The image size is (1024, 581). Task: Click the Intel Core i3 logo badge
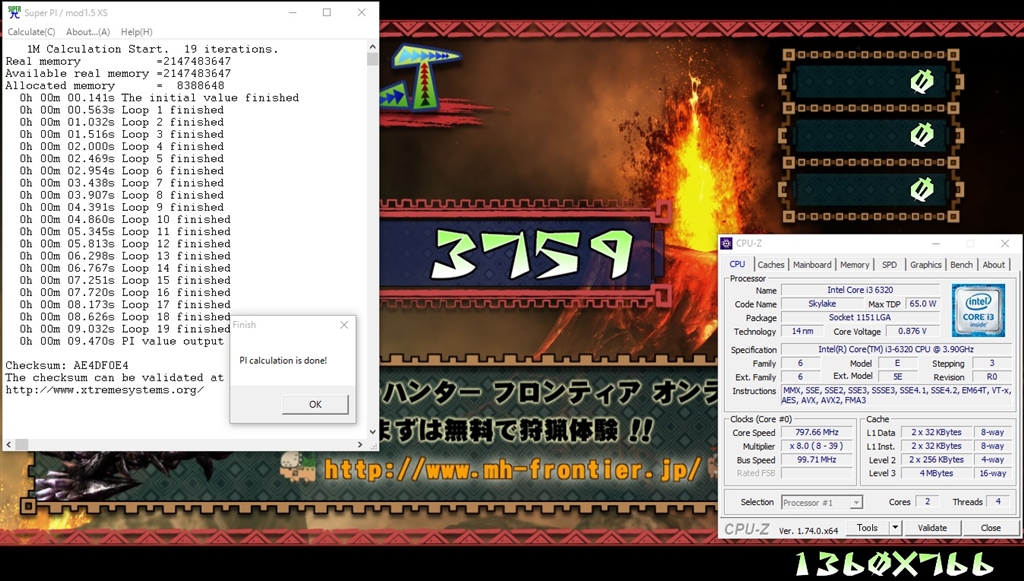(x=978, y=310)
